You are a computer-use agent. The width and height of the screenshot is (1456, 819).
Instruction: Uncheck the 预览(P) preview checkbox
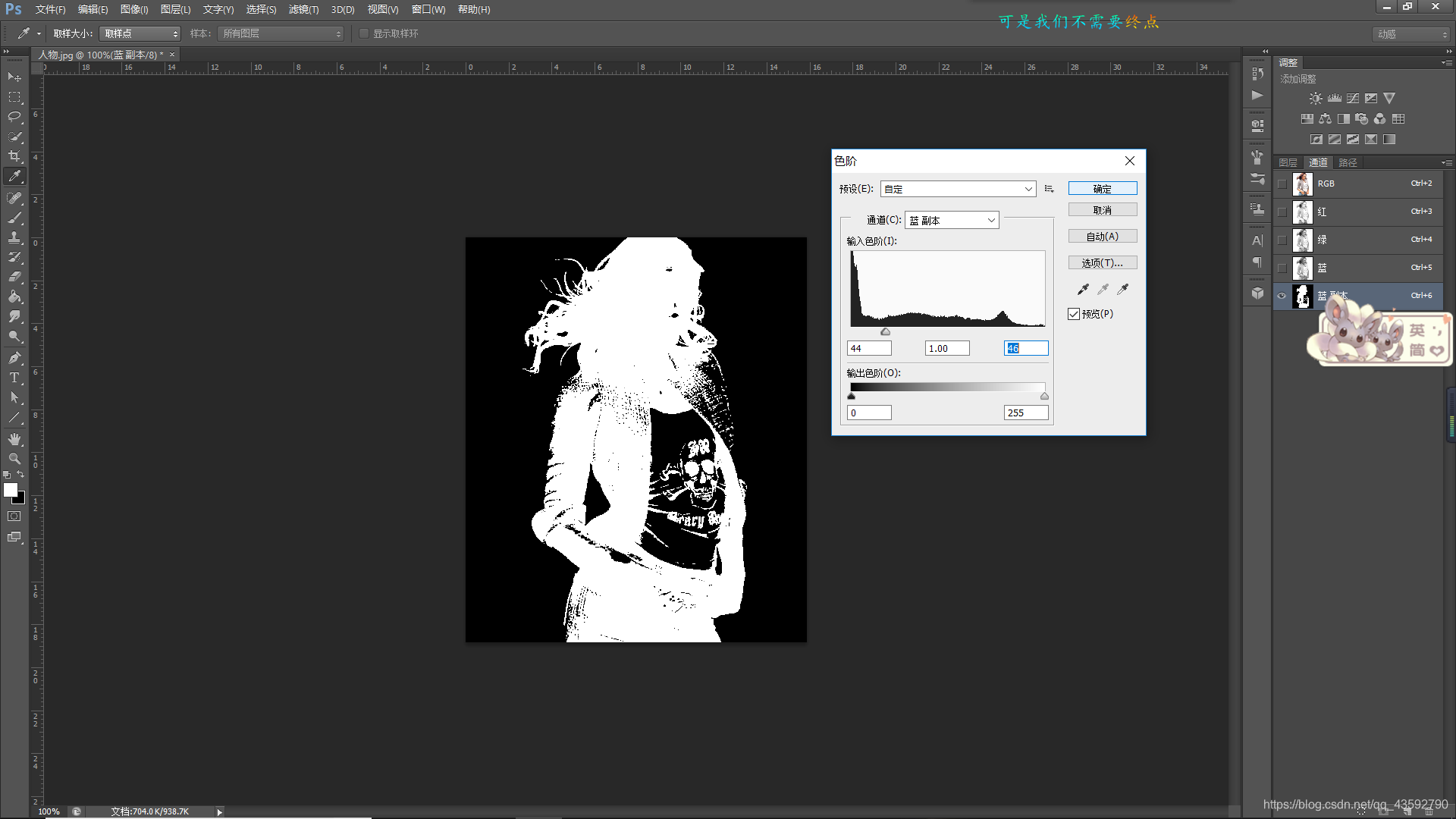pos(1074,314)
